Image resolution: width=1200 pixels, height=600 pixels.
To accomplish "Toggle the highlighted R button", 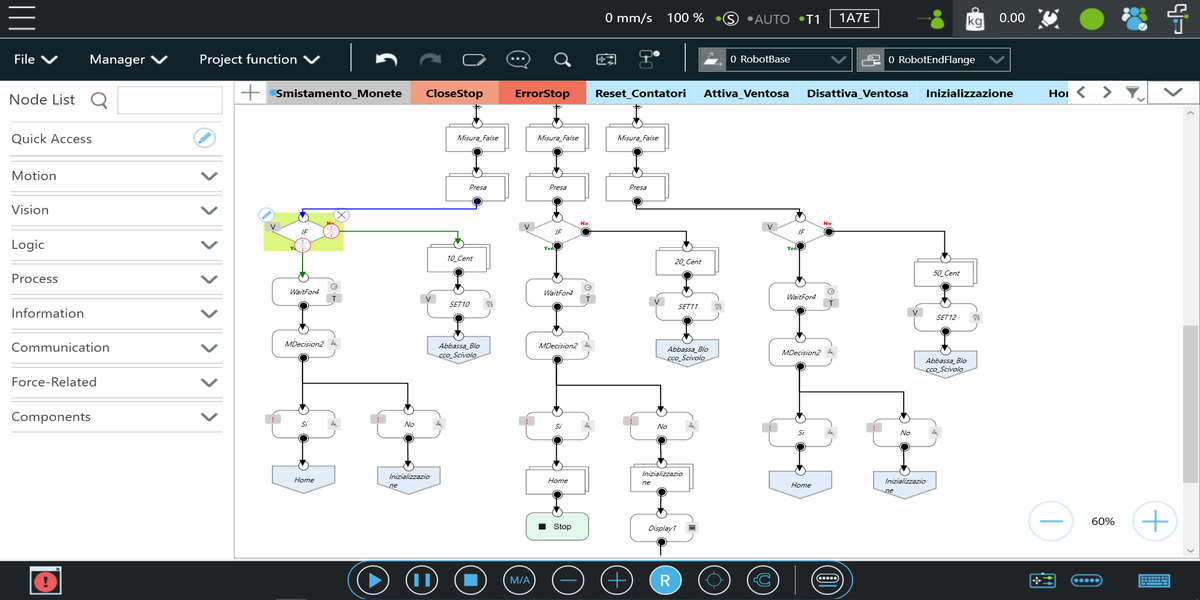I will point(664,579).
